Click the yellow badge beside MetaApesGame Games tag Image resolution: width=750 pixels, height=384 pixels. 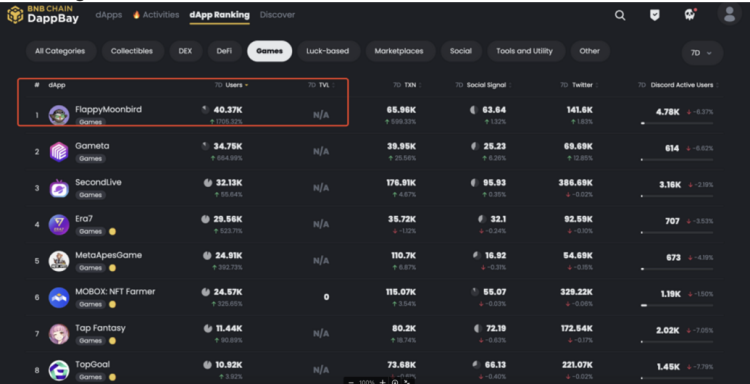click(x=112, y=268)
